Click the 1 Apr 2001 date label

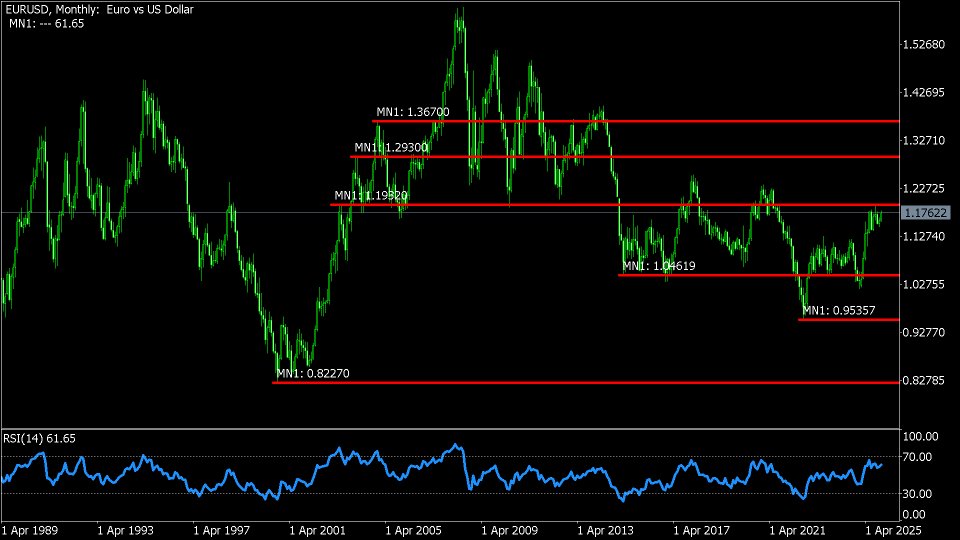(x=317, y=530)
